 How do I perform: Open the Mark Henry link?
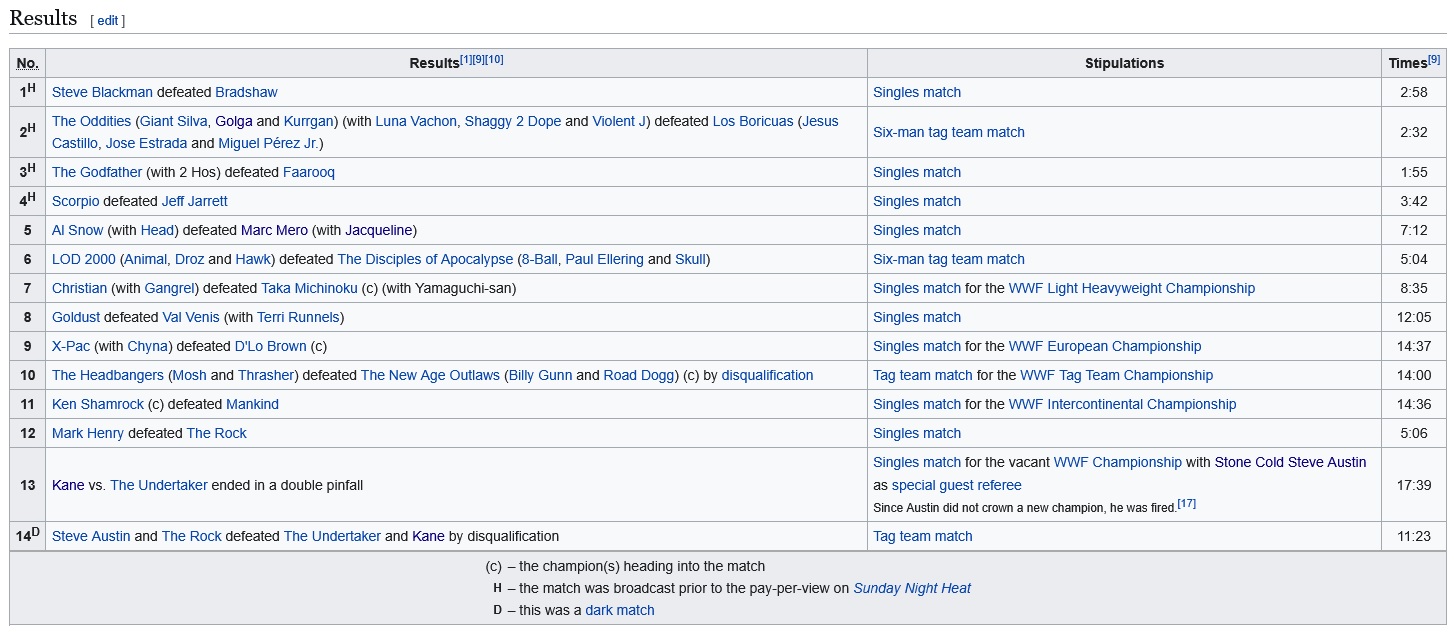tap(88, 433)
